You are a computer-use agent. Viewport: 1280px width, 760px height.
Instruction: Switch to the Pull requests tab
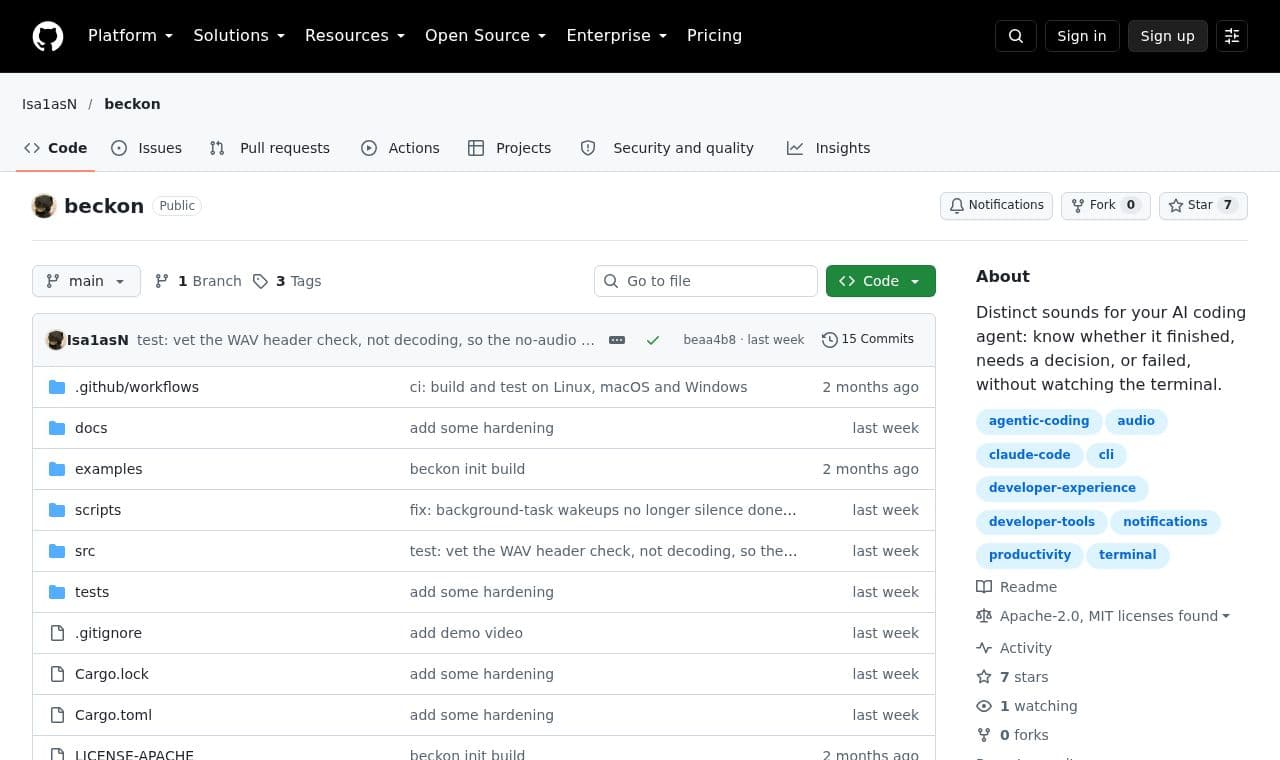pyautogui.click(x=269, y=148)
